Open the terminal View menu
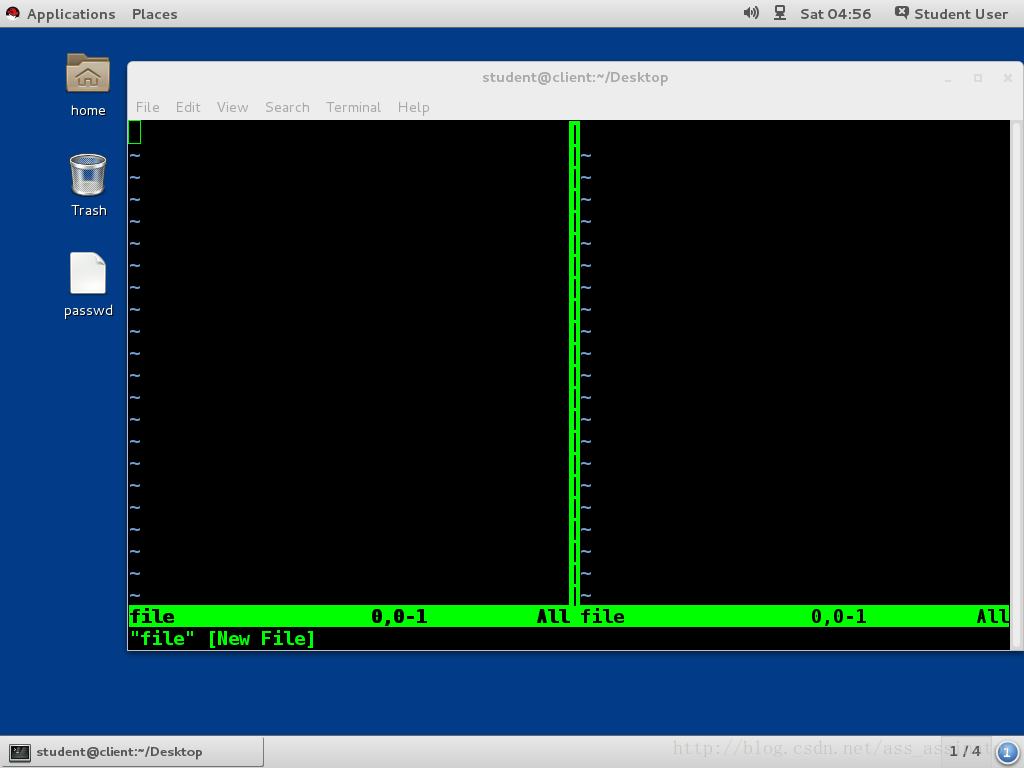The width and height of the screenshot is (1024, 768). pos(232,107)
